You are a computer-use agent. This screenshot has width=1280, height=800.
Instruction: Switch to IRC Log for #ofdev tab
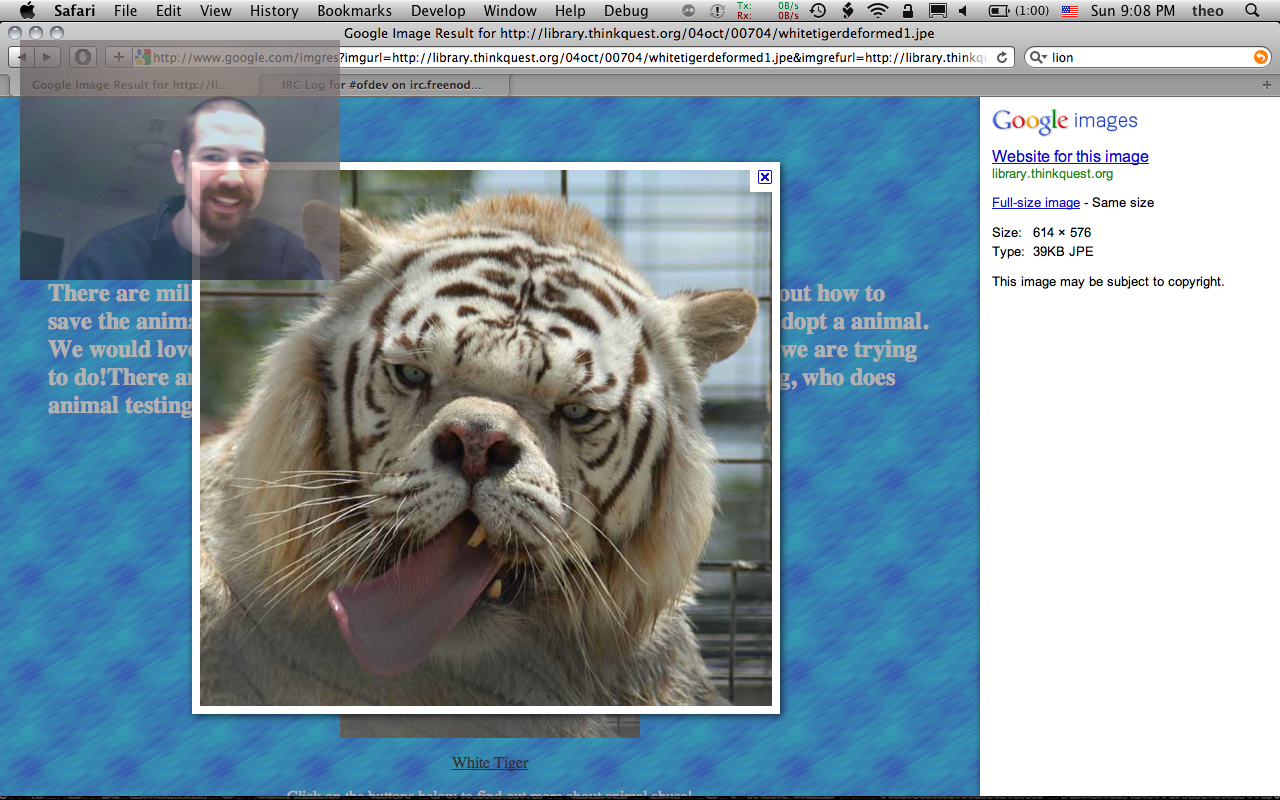click(381, 86)
